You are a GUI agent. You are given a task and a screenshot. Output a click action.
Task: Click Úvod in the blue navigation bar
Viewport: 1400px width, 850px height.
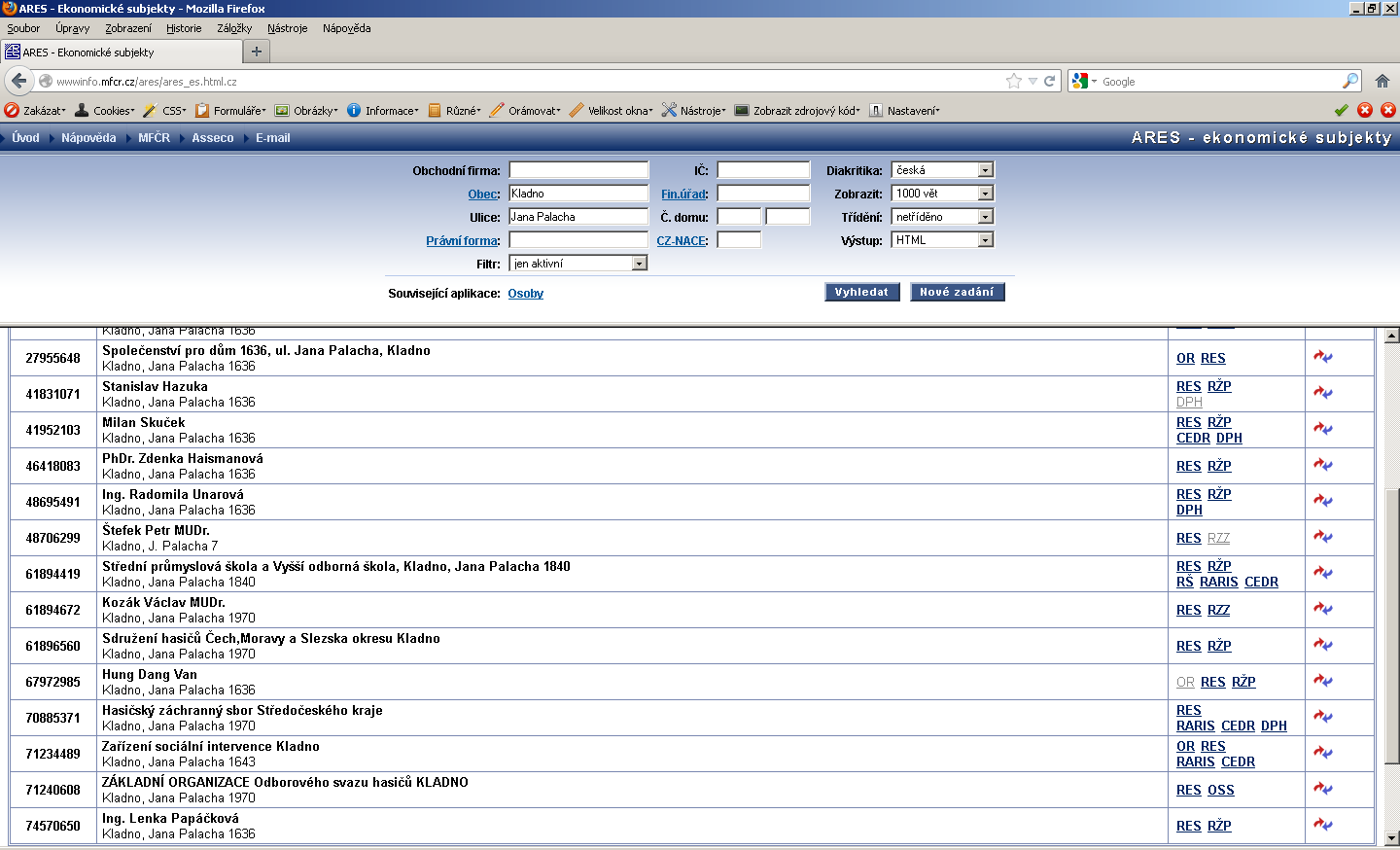(26, 138)
